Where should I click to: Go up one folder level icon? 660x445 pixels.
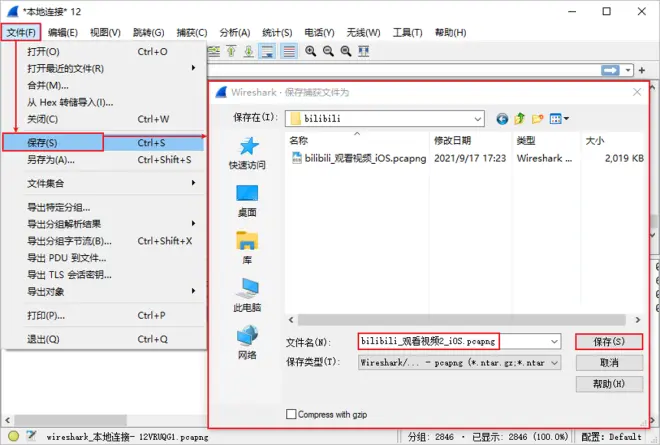pyautogui.click(x=520, y=119)
